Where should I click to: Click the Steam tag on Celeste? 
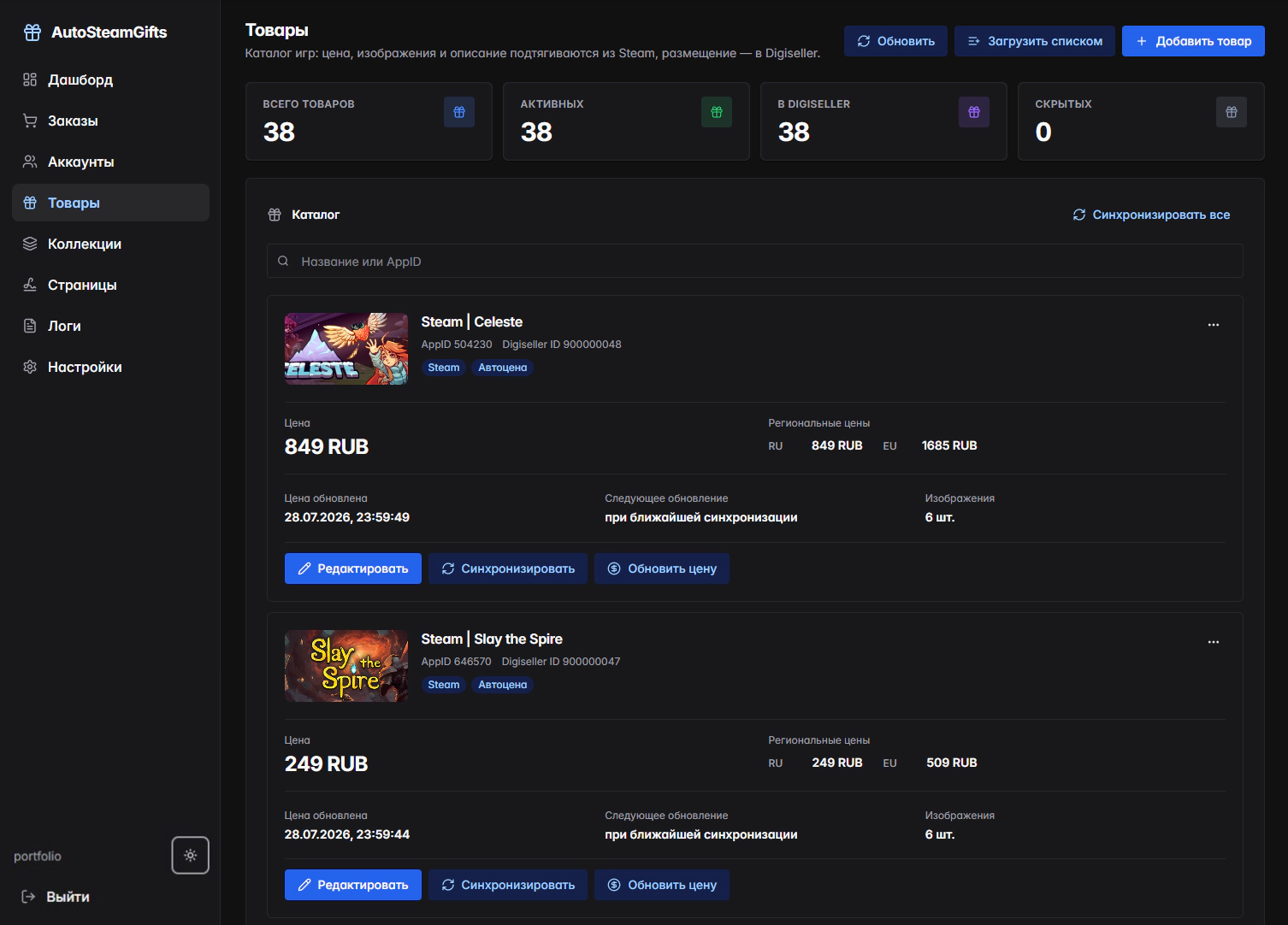pyautogui.click(x=444, y=368)
